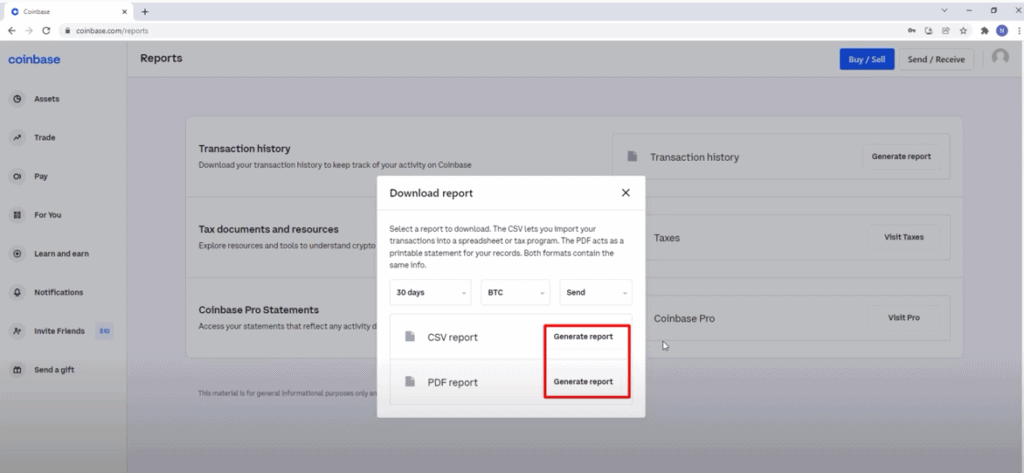Open Invite Friends in sidebar
The image size is (1024, 473).
coord(58,331)
